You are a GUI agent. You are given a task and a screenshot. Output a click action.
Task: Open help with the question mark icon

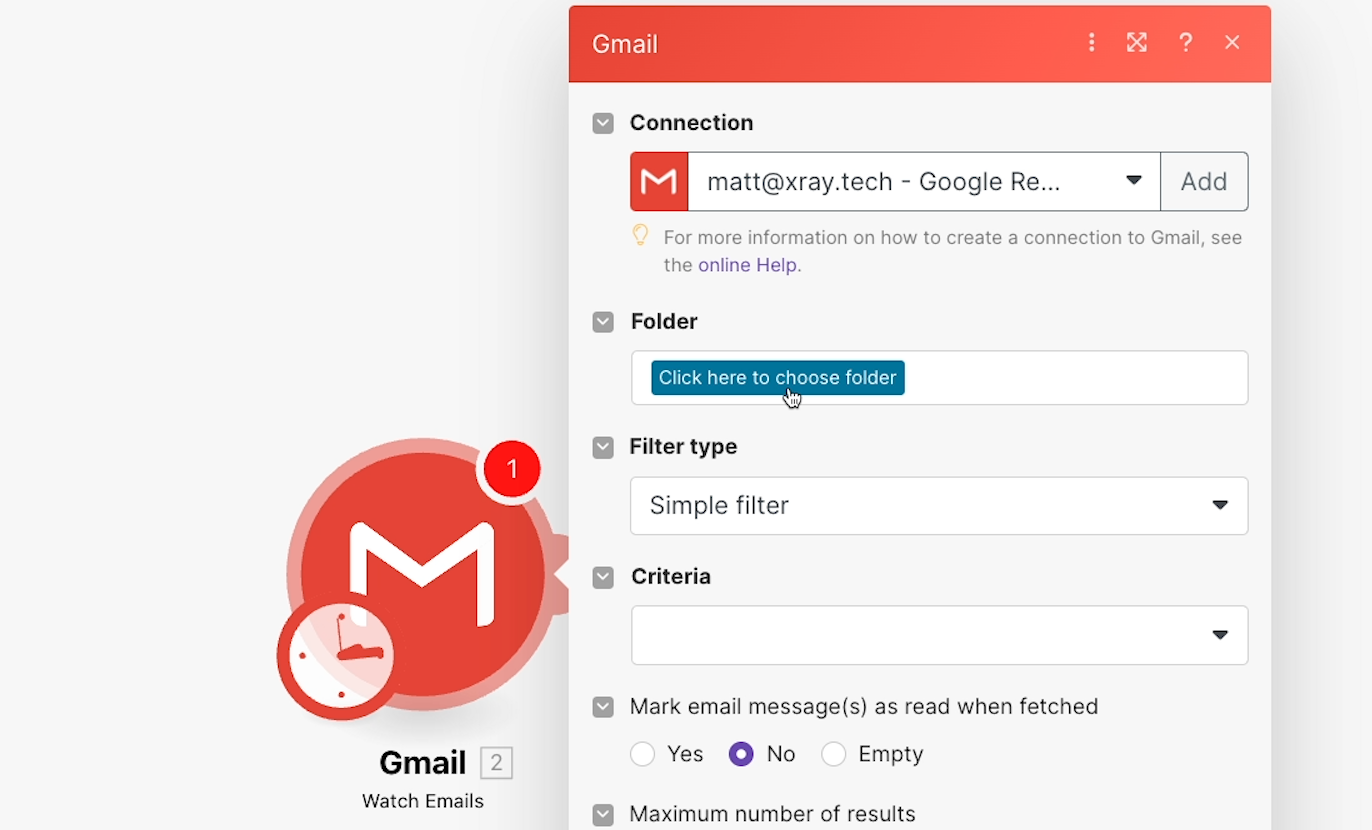pyautogui.click(x=1185, y=43)
